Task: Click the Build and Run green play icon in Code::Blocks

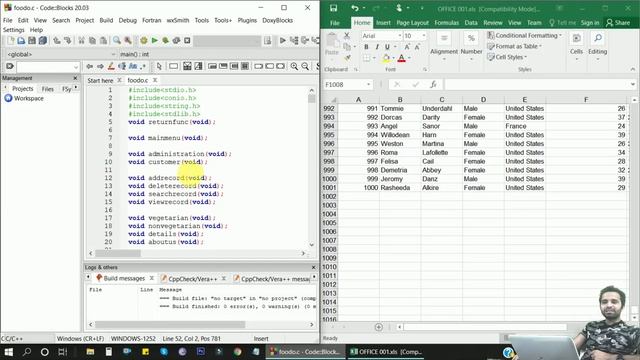Action: 154,40
